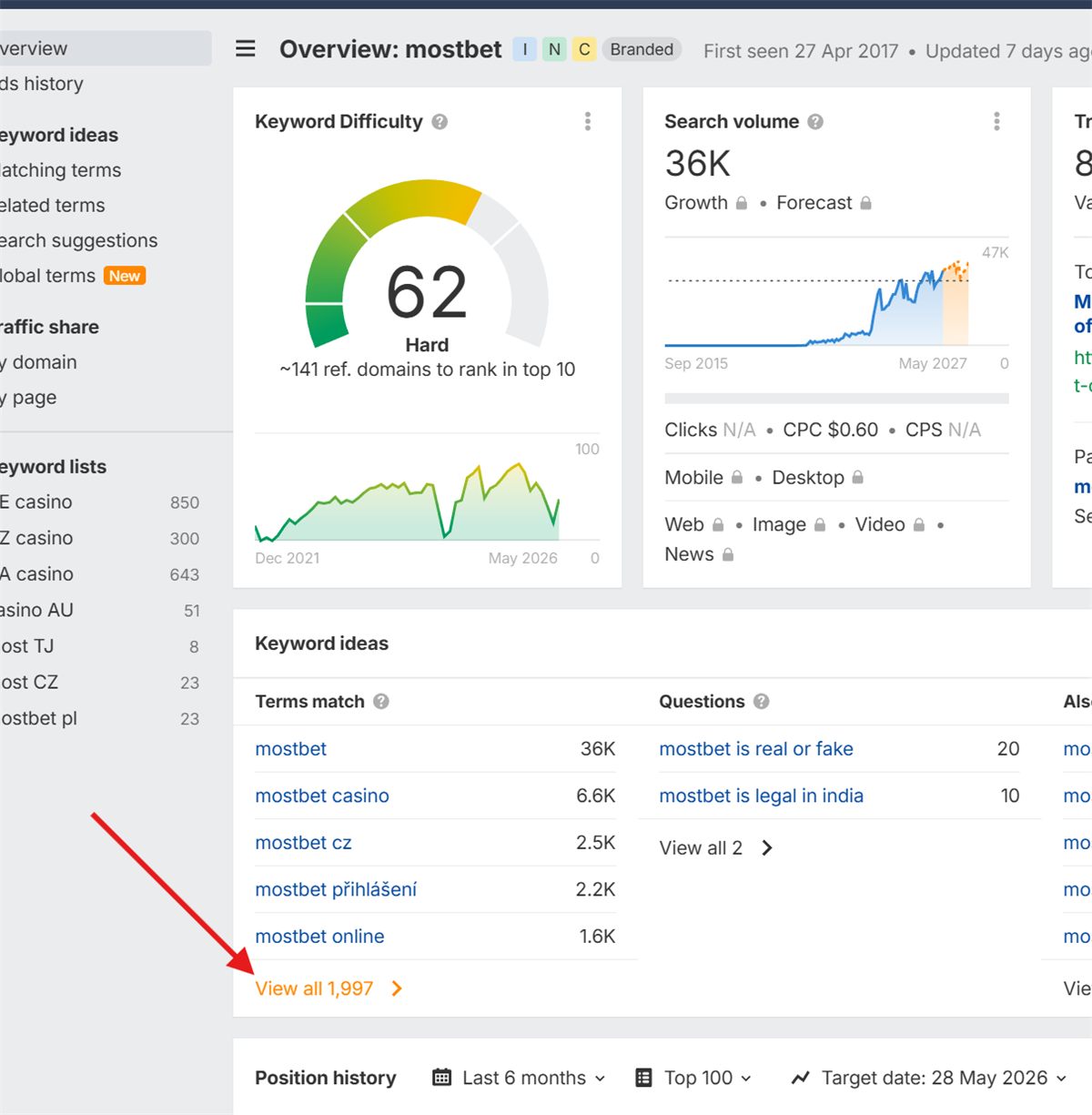Click mostbet is real or fake

point(756,749)
